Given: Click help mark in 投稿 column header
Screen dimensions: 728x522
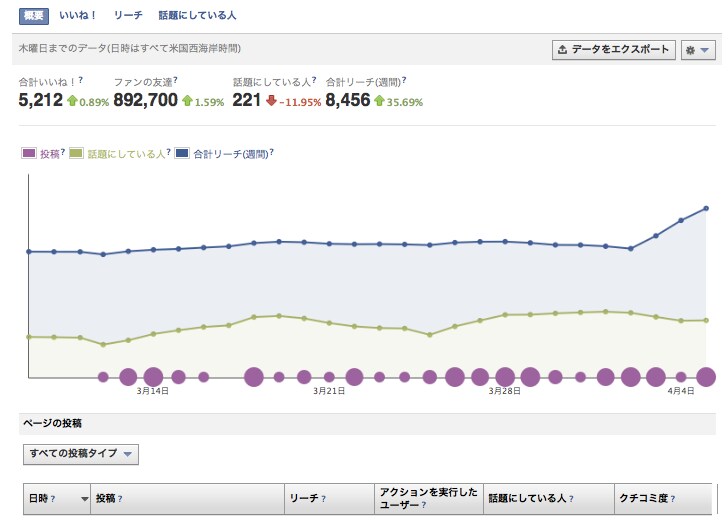Looking at the screenshot, I should point(120,499).
